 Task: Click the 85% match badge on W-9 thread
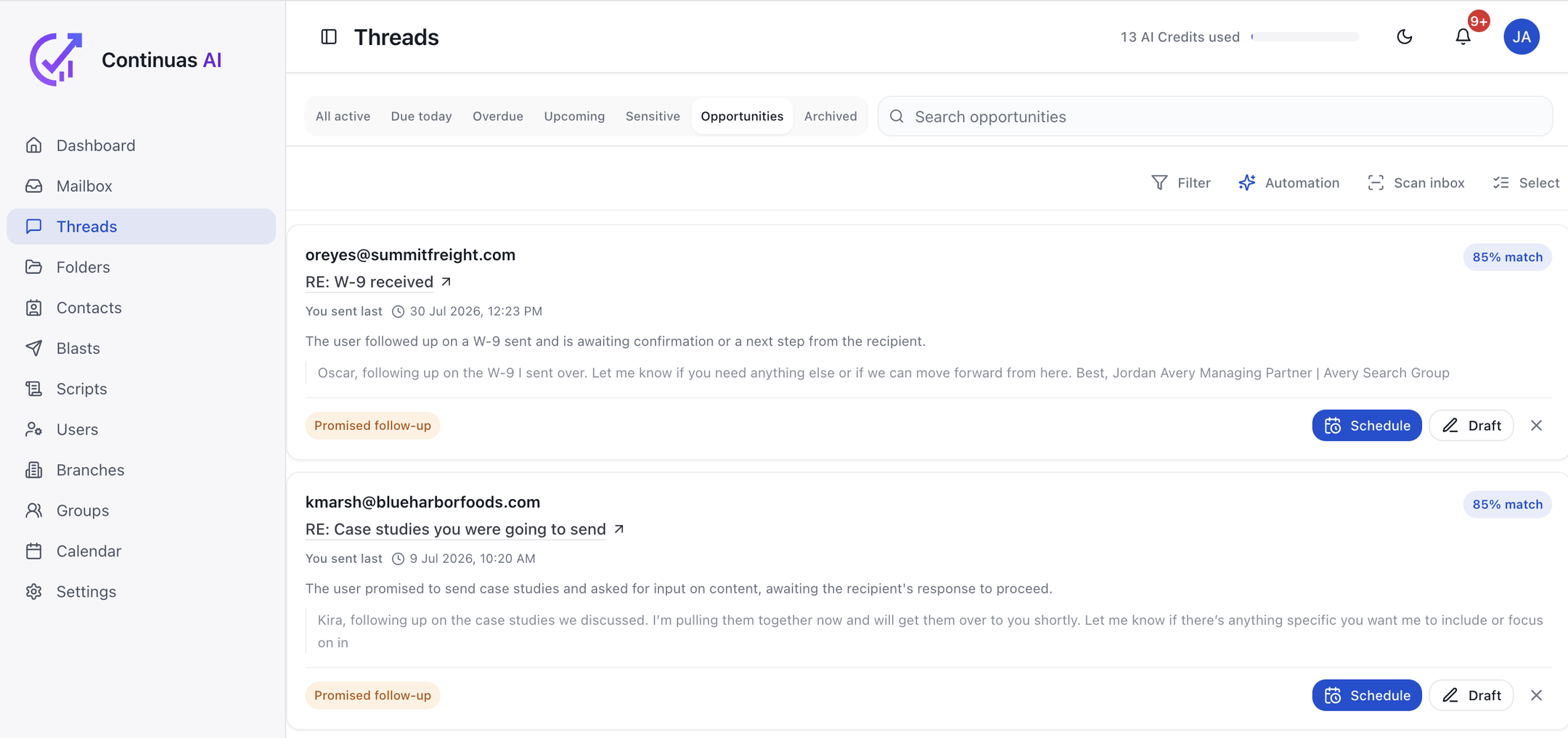(1507, 257)
